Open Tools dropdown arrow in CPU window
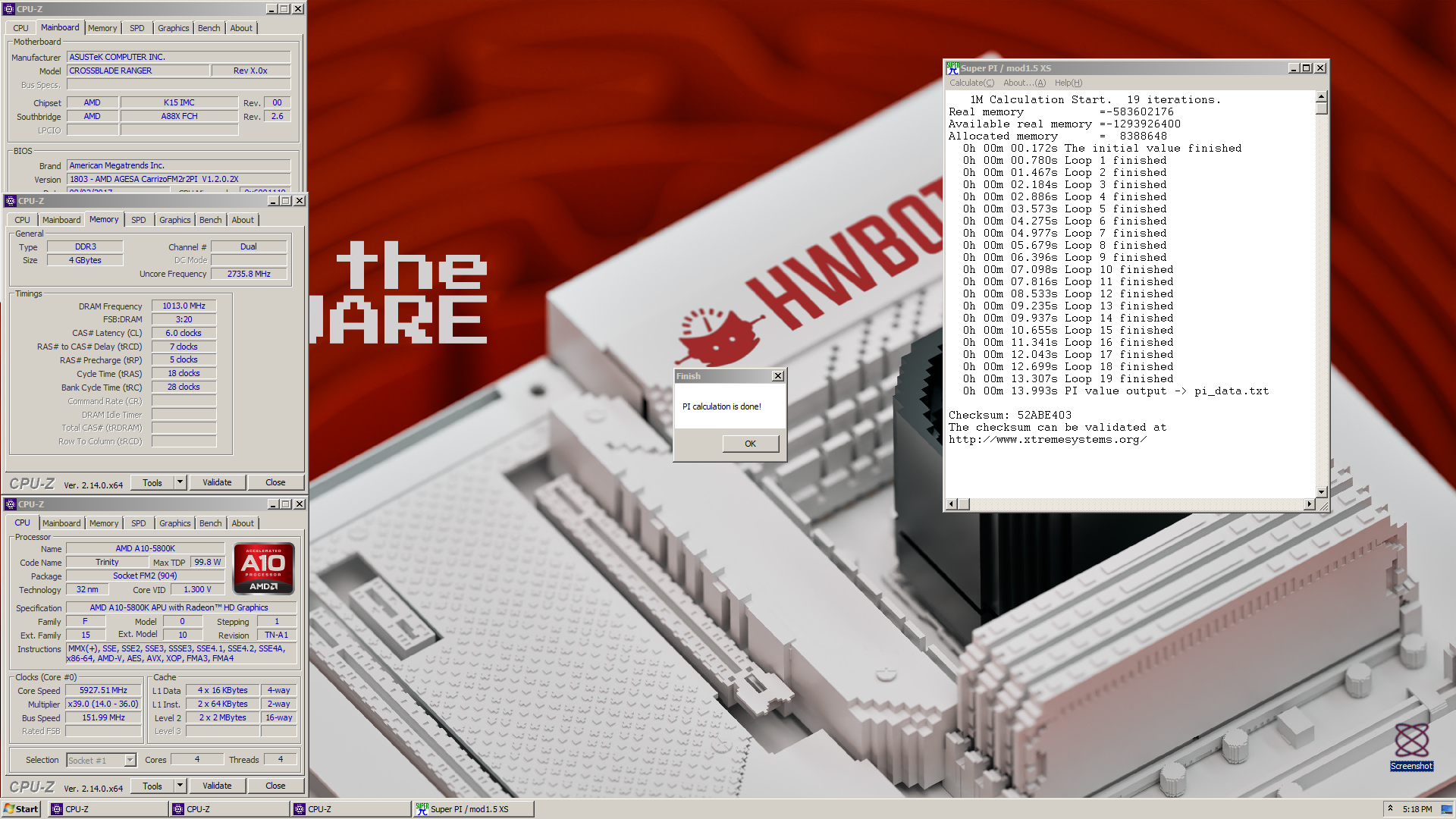1456x819 pixels. 180,786
